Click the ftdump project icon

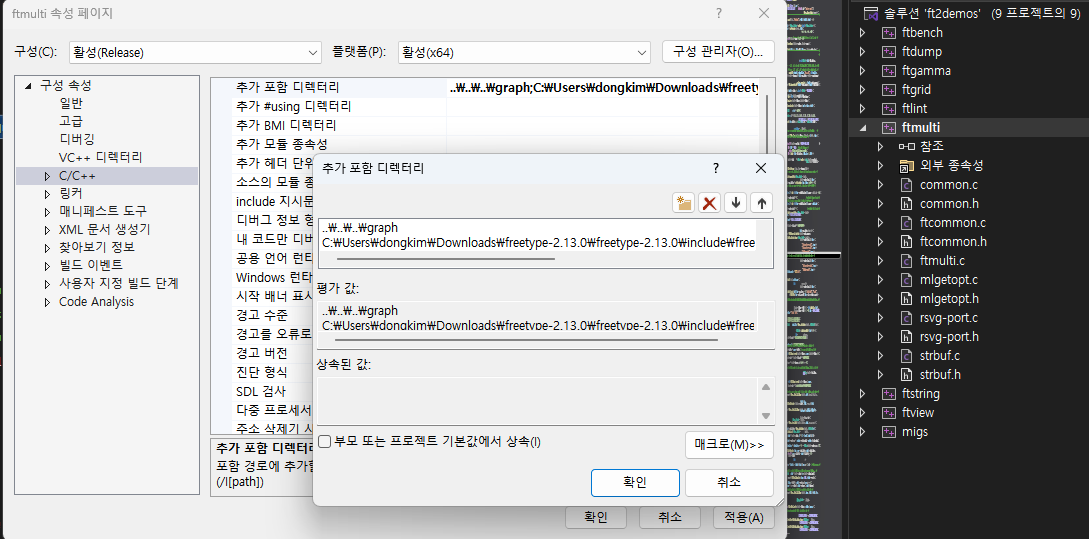pyautogui.click(x=889, y=51)
